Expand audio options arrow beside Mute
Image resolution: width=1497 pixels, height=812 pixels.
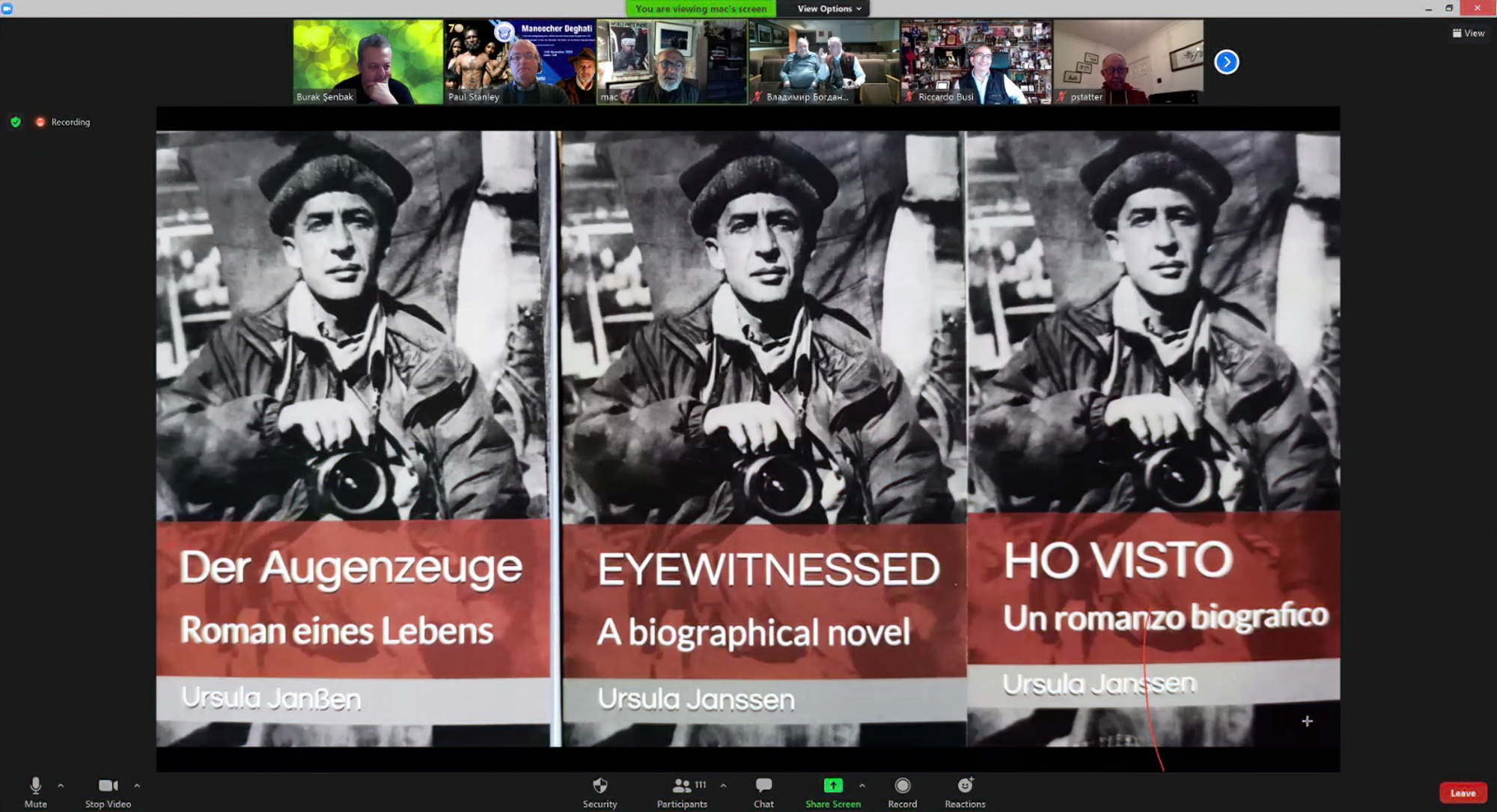point(61,786)
